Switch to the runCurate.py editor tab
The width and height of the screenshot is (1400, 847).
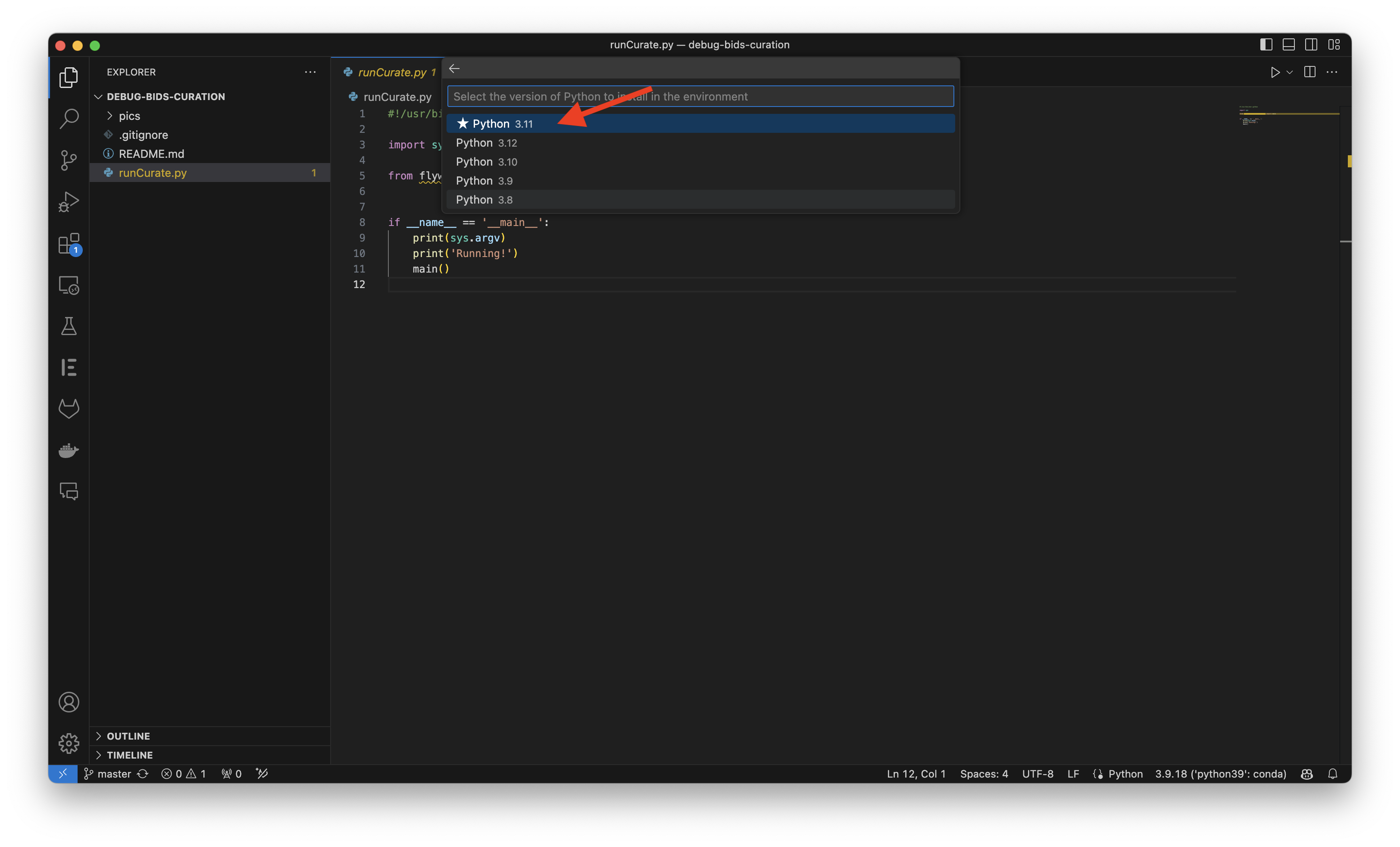pos(391,72)
